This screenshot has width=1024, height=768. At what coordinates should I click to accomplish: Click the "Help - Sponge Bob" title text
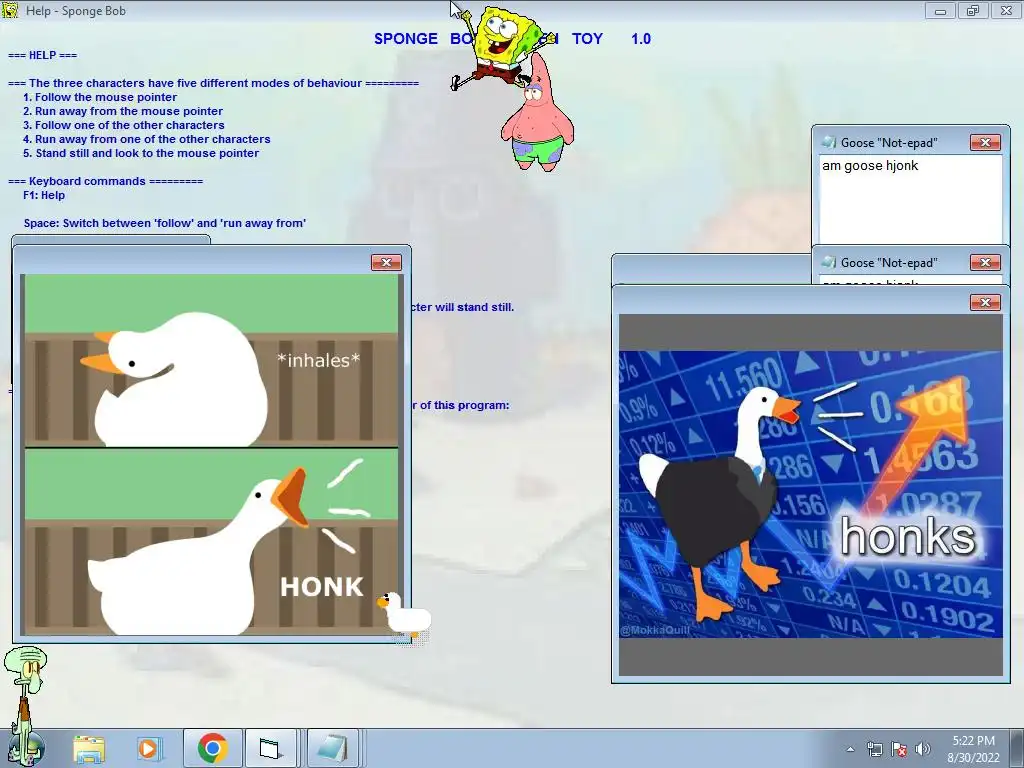point(76,11)
